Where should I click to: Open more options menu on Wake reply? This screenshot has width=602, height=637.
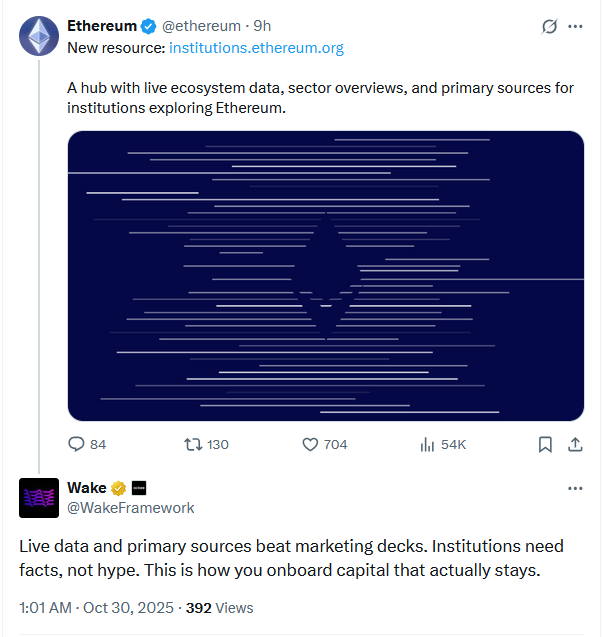click(575, 488)
